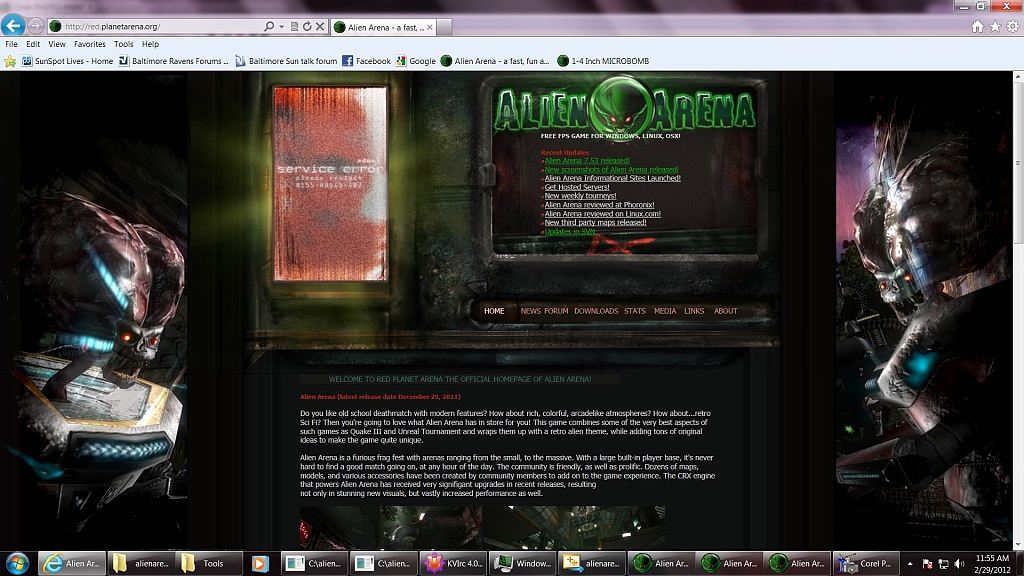Open the taskbar clock showing 11:55 AM
Viewport: 1024px width, 576px height.
[992, 564]
